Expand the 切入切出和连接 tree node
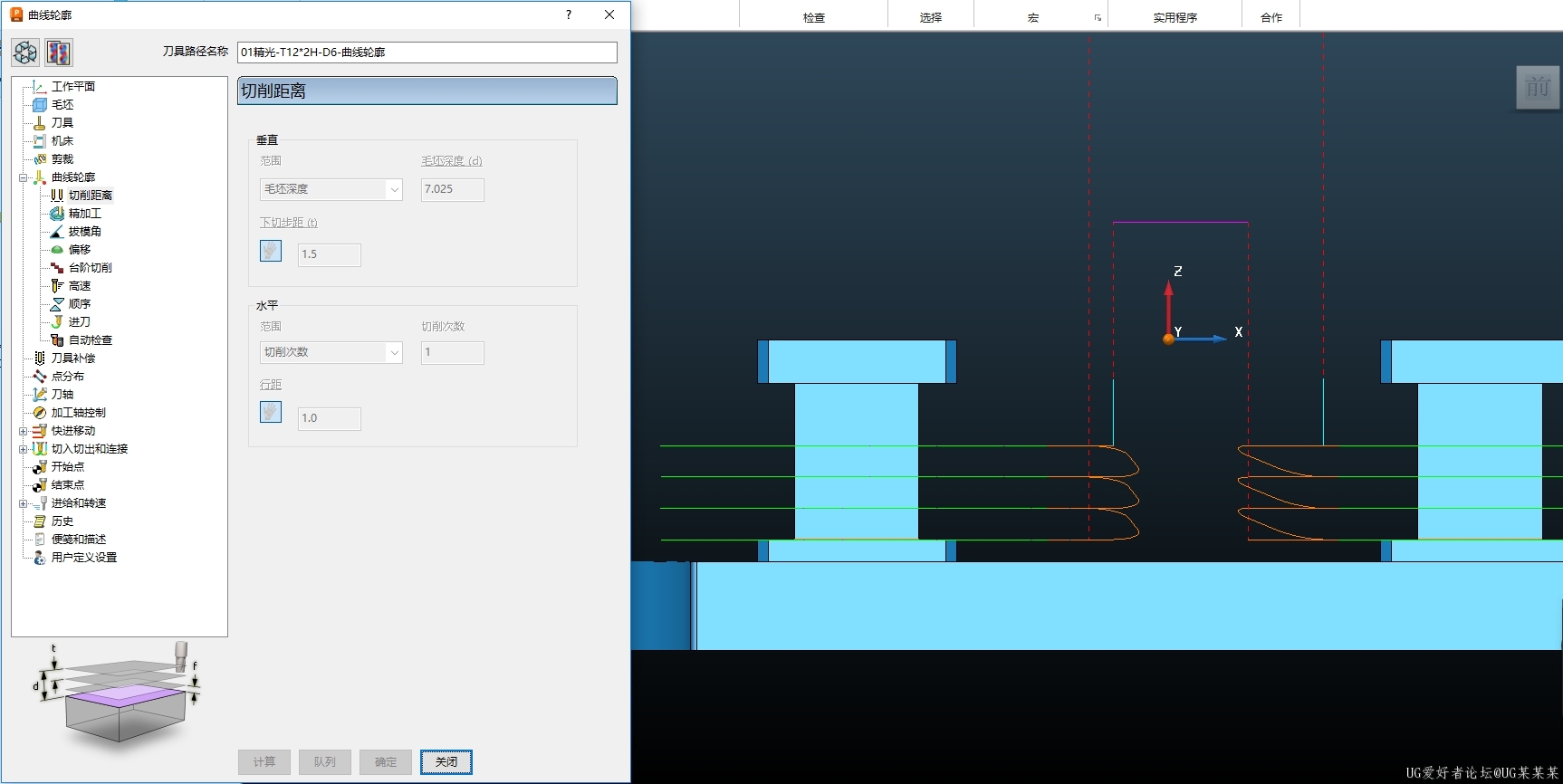The height and width of the screenshot is (784, 1563). tap(23, 449)
